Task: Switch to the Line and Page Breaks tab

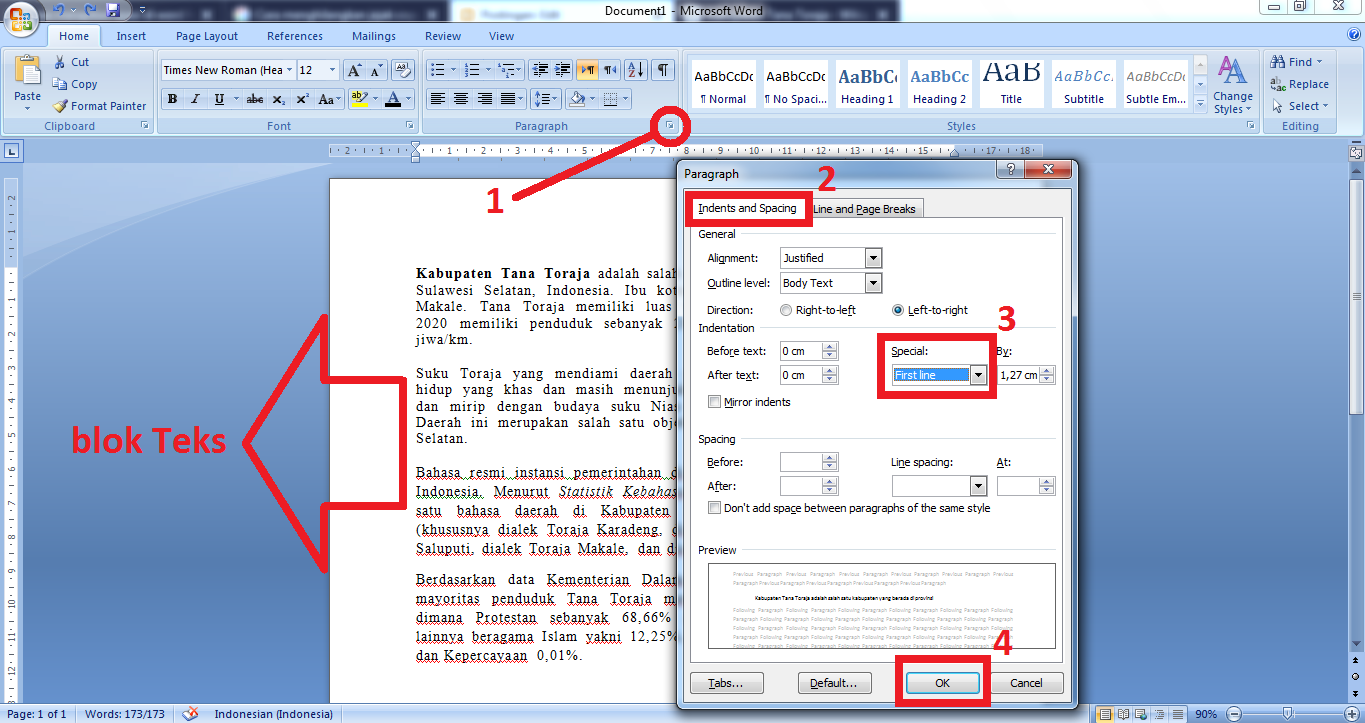Action: pos(866,208)
